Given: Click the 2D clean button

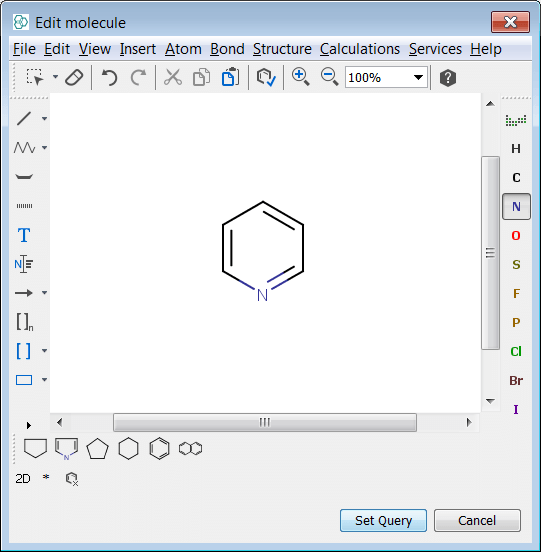Looking at the screenshot, I should (23, 478).
